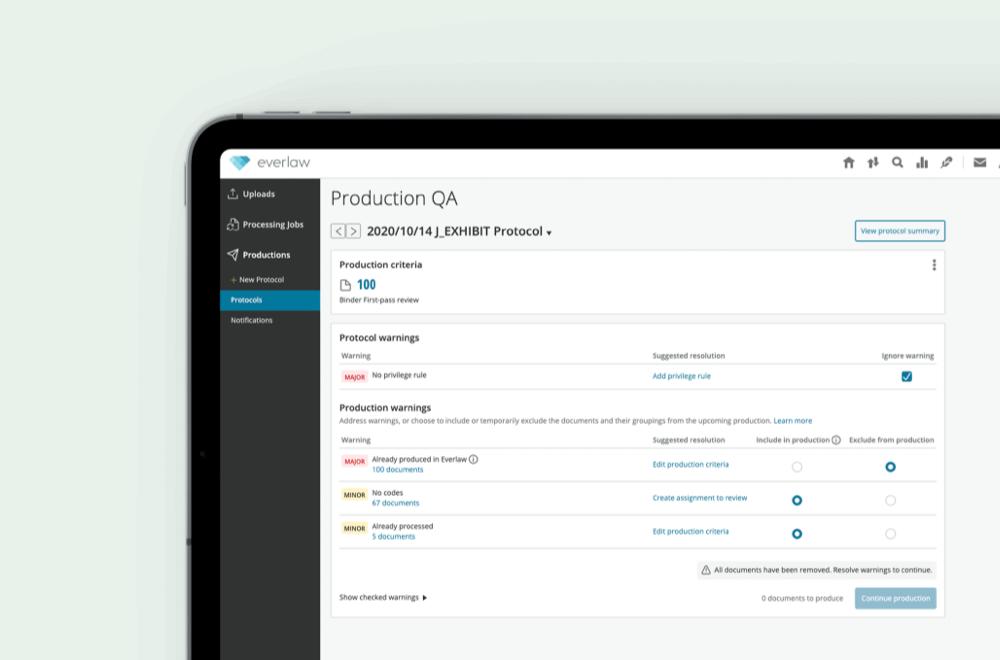Click the MAJOR badge on No privilege rule
The width and height of the screenshot is (1000, 660).
click(355, 377)
